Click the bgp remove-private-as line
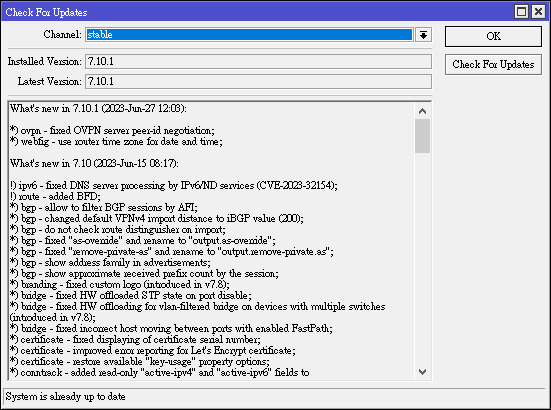551x410 pixels. [172, 252]
